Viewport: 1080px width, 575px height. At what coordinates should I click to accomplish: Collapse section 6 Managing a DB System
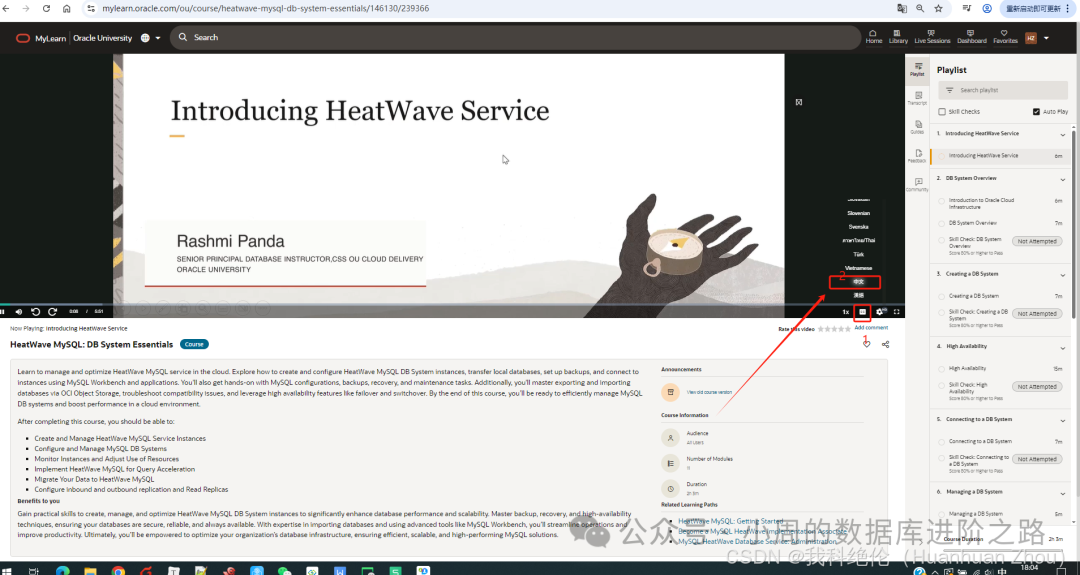(1062, 493)
